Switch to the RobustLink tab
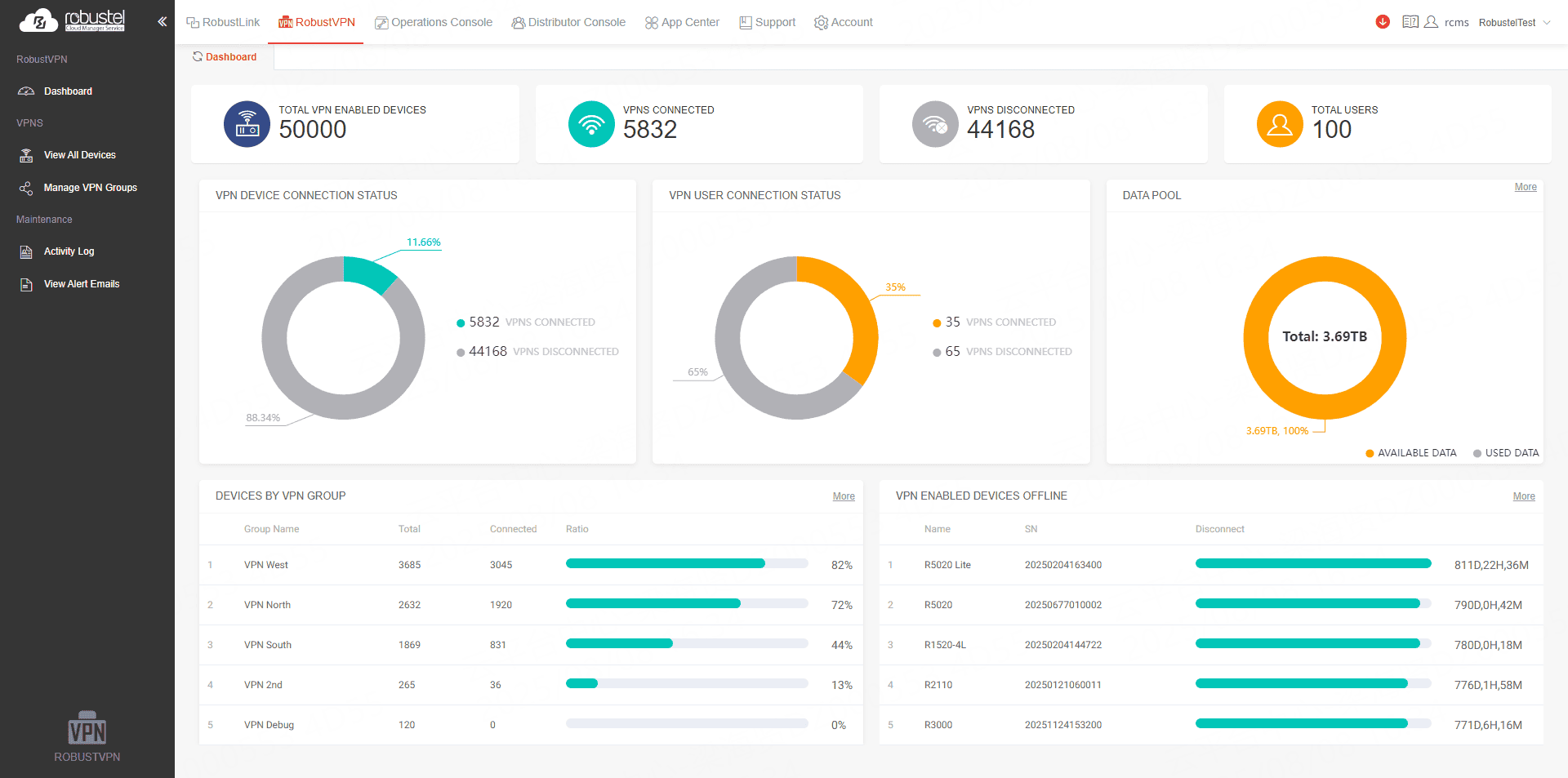 pyautogui.click(x=223, y=22)
